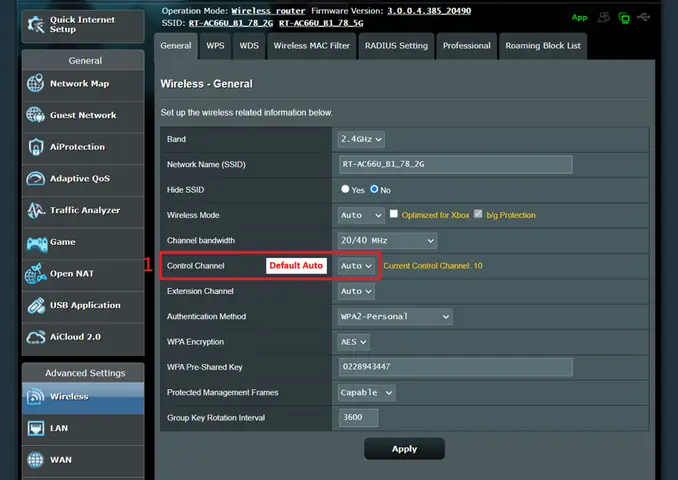Click the Game controller icon

pos(37,243)
